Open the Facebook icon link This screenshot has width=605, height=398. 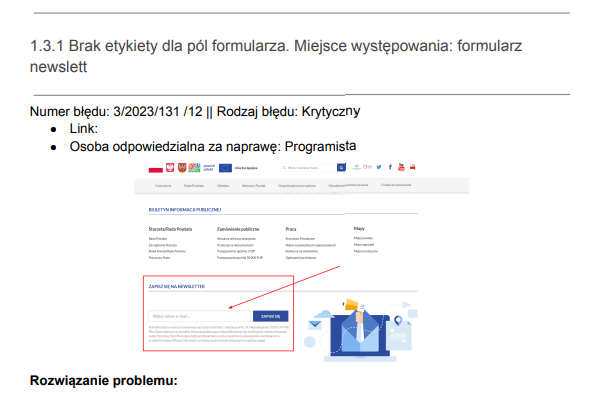390,167
